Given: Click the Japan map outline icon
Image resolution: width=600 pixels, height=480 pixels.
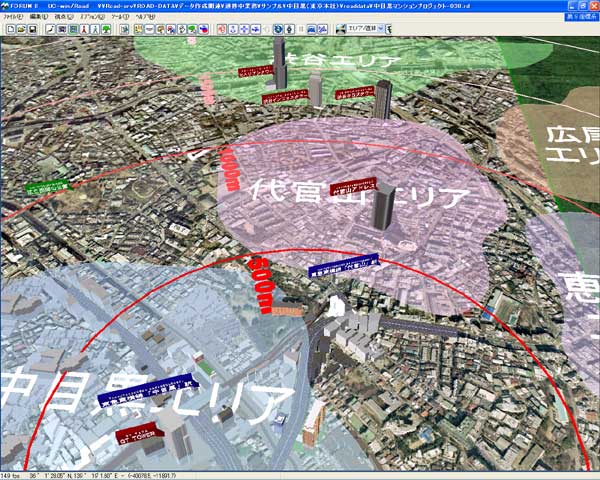Looking at the screenshot, I should [51, 29].
